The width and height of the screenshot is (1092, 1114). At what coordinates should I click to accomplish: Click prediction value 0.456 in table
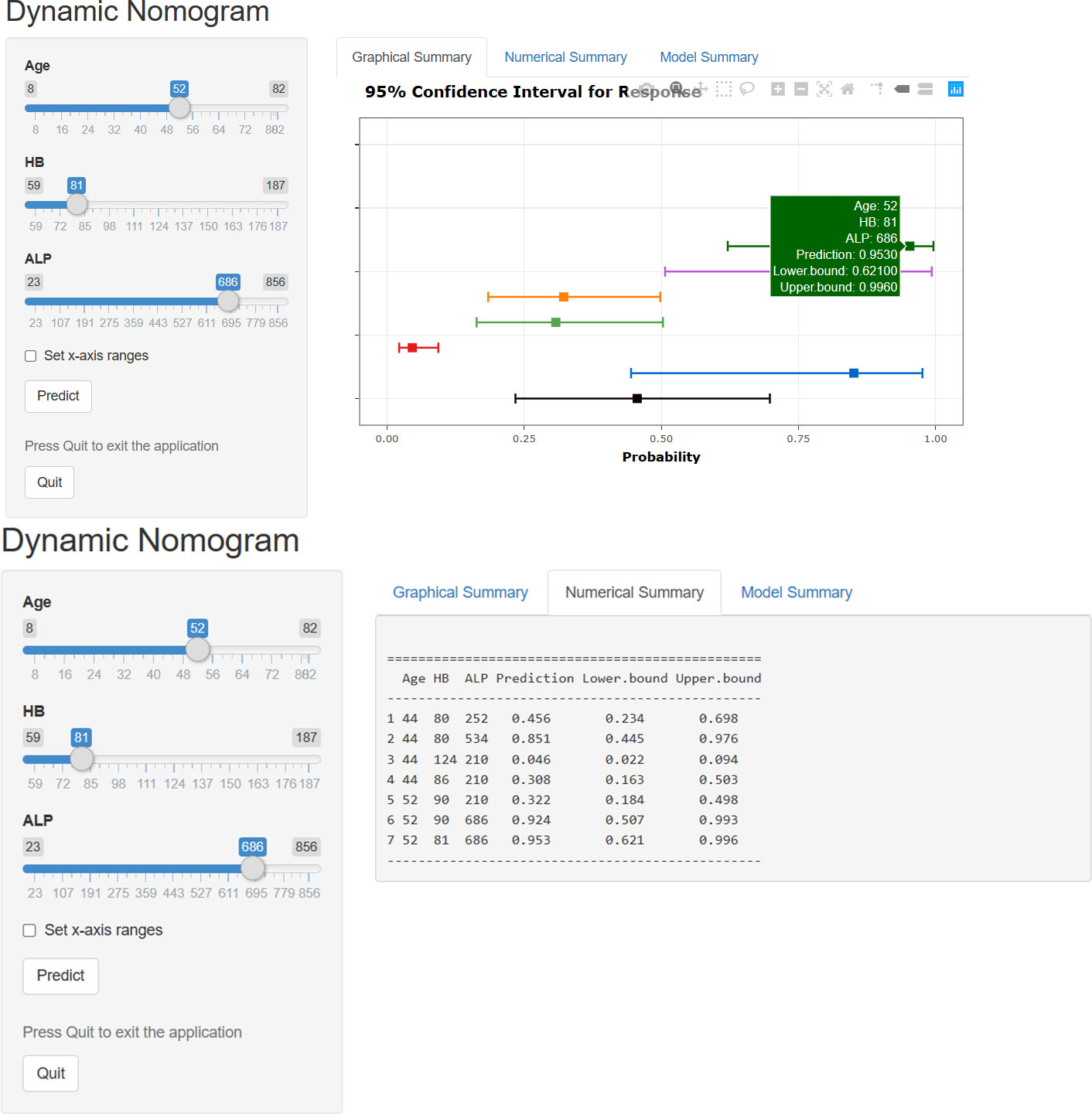[x=531, y=719]
